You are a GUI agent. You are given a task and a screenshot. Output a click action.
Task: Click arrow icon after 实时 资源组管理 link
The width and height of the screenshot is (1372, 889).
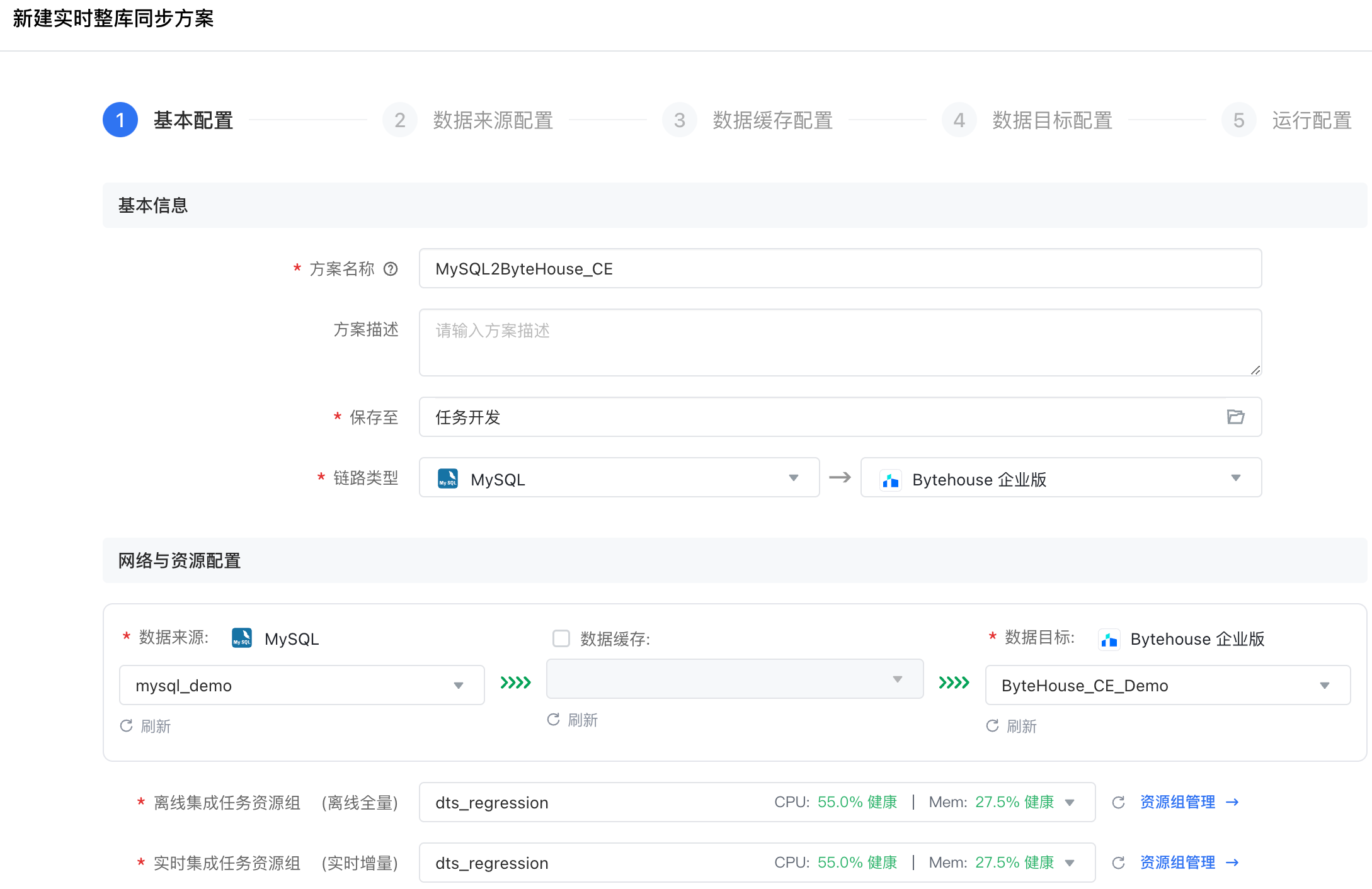[x=1232, y=863]
